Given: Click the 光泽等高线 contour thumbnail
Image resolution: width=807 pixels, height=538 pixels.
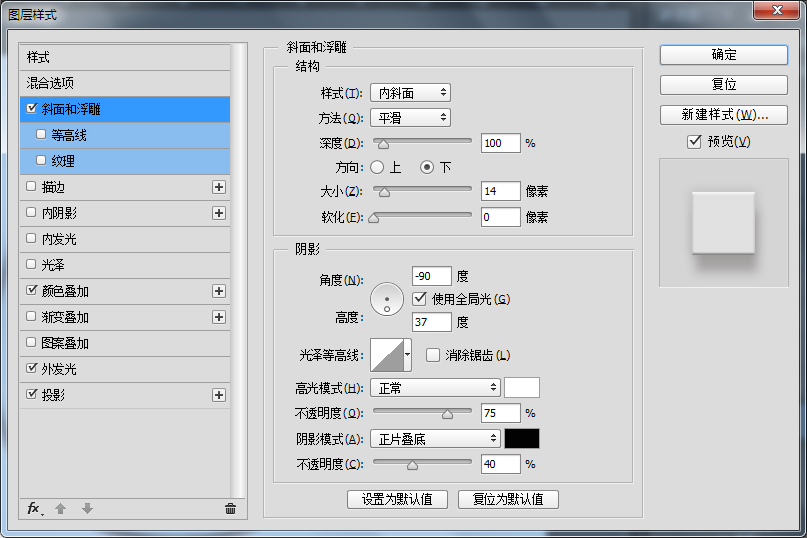Looking at the screenshot, I should tap(387, 355).
